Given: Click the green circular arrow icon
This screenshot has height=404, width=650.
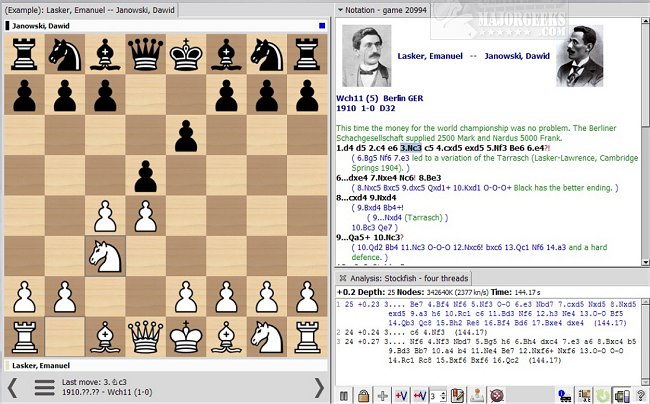Looking at the screenshot, I should [x=603, y=396].
